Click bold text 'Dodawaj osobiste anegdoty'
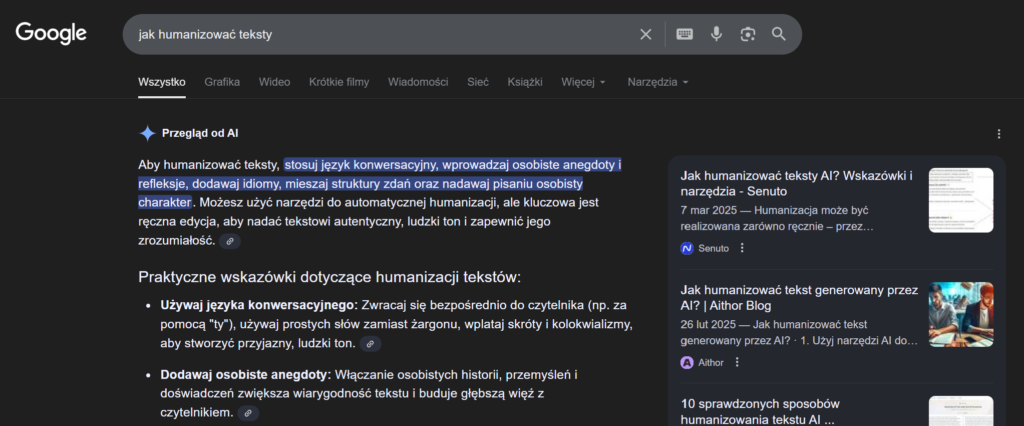 pos(246,375)
